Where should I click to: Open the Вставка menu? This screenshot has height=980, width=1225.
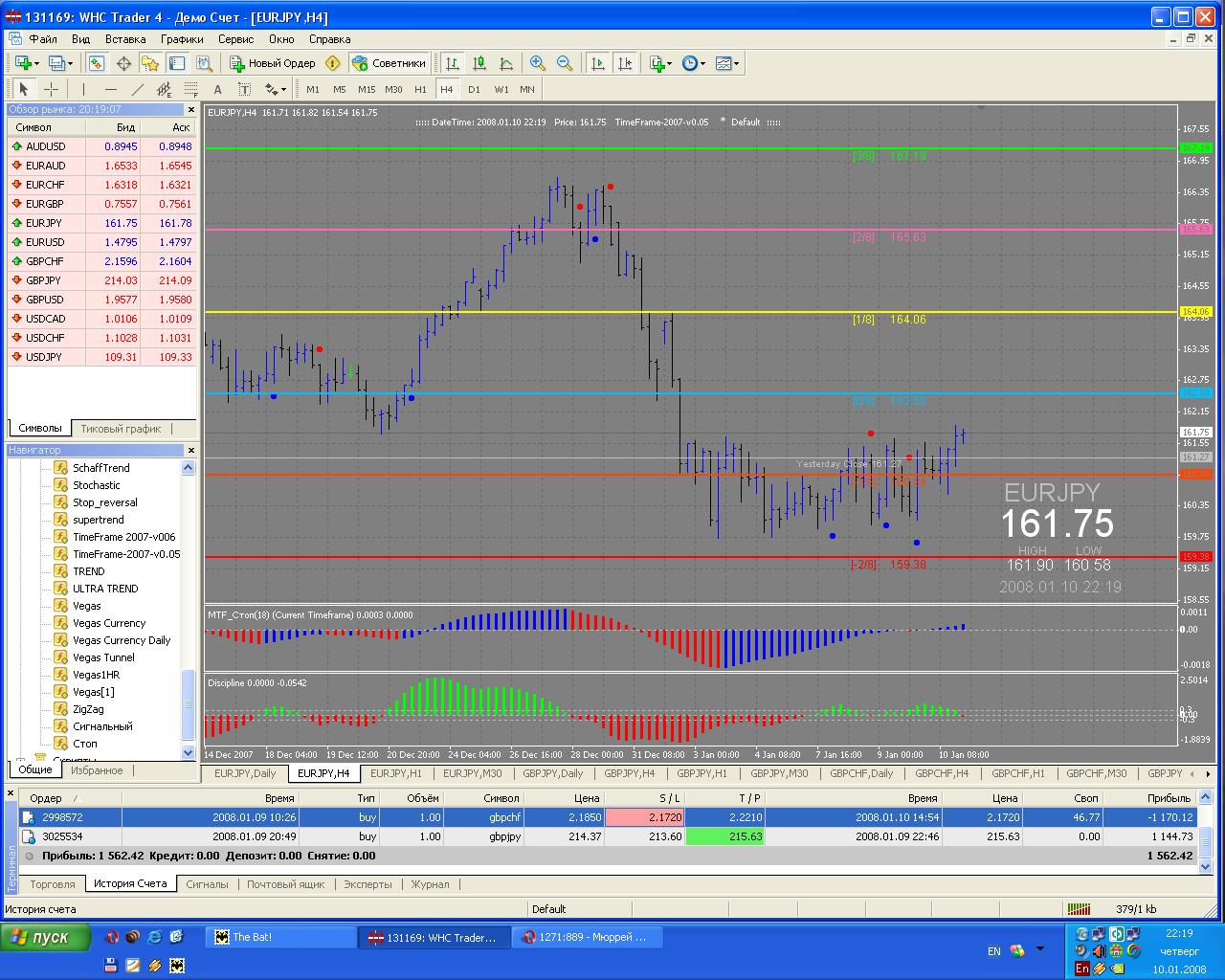pos(125,39)
